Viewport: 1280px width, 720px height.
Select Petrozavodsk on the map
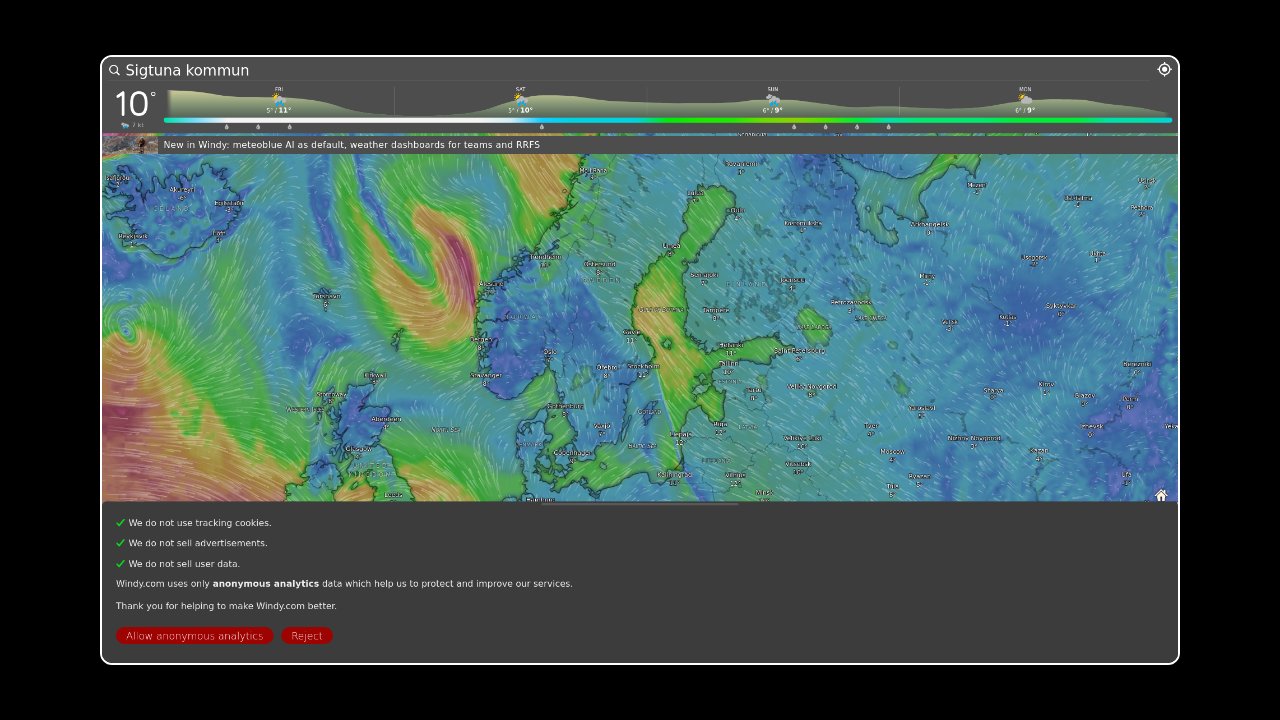[851, 302]
